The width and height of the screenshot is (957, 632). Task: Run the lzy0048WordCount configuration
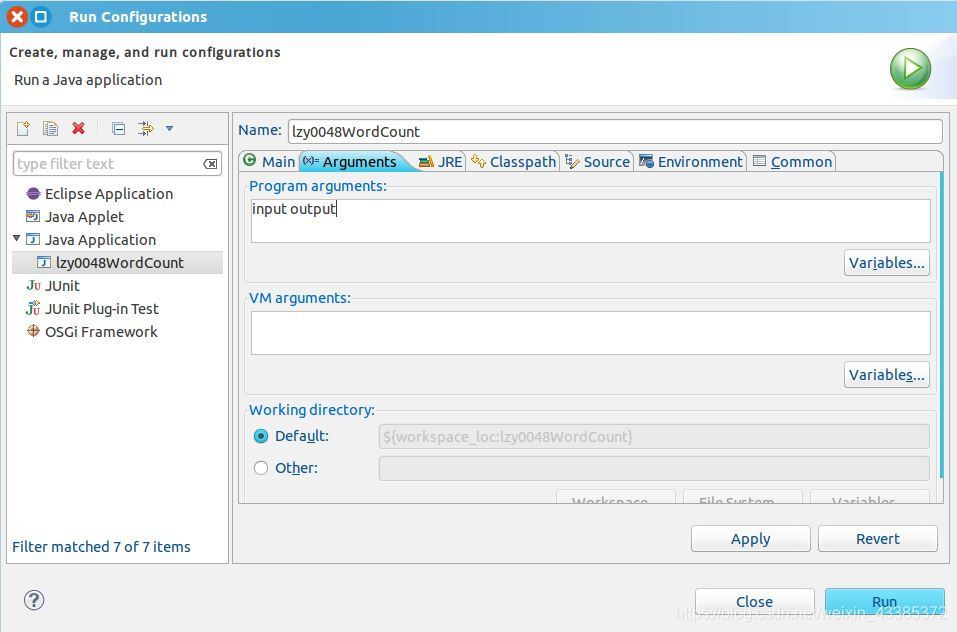point(884,601)
